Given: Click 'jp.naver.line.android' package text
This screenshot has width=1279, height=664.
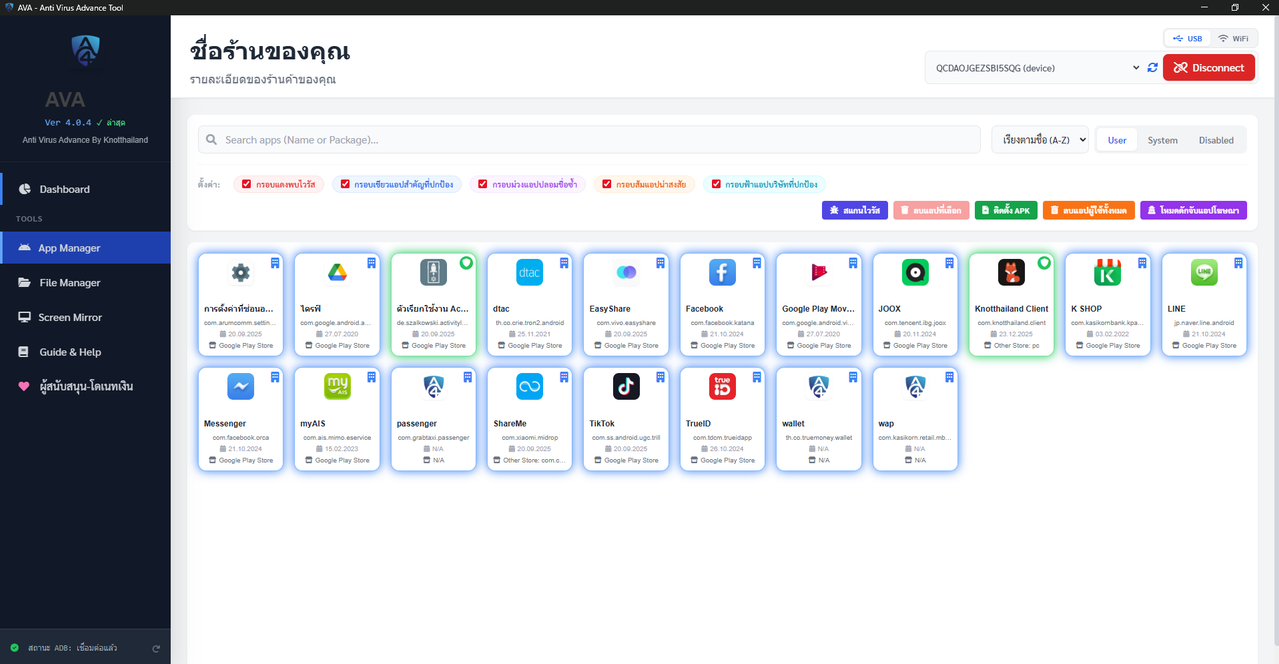Looking at the screenshot, I should click(x=1204, y=323).
